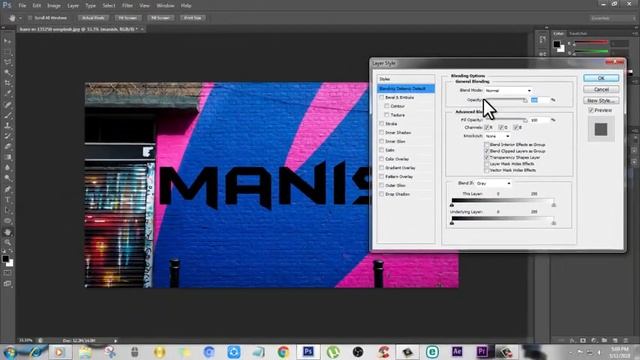Select the Hand tool

click(7, 232)
